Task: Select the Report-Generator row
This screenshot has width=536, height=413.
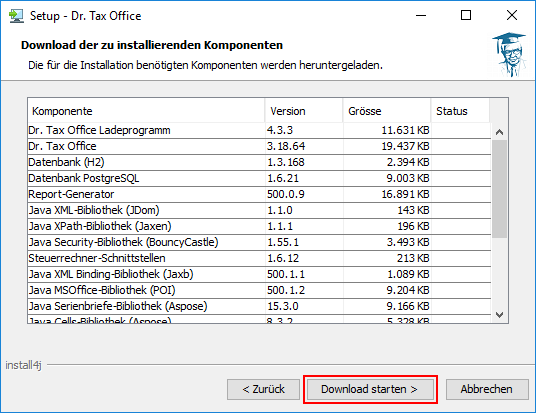Action: [x=259, y=194]
